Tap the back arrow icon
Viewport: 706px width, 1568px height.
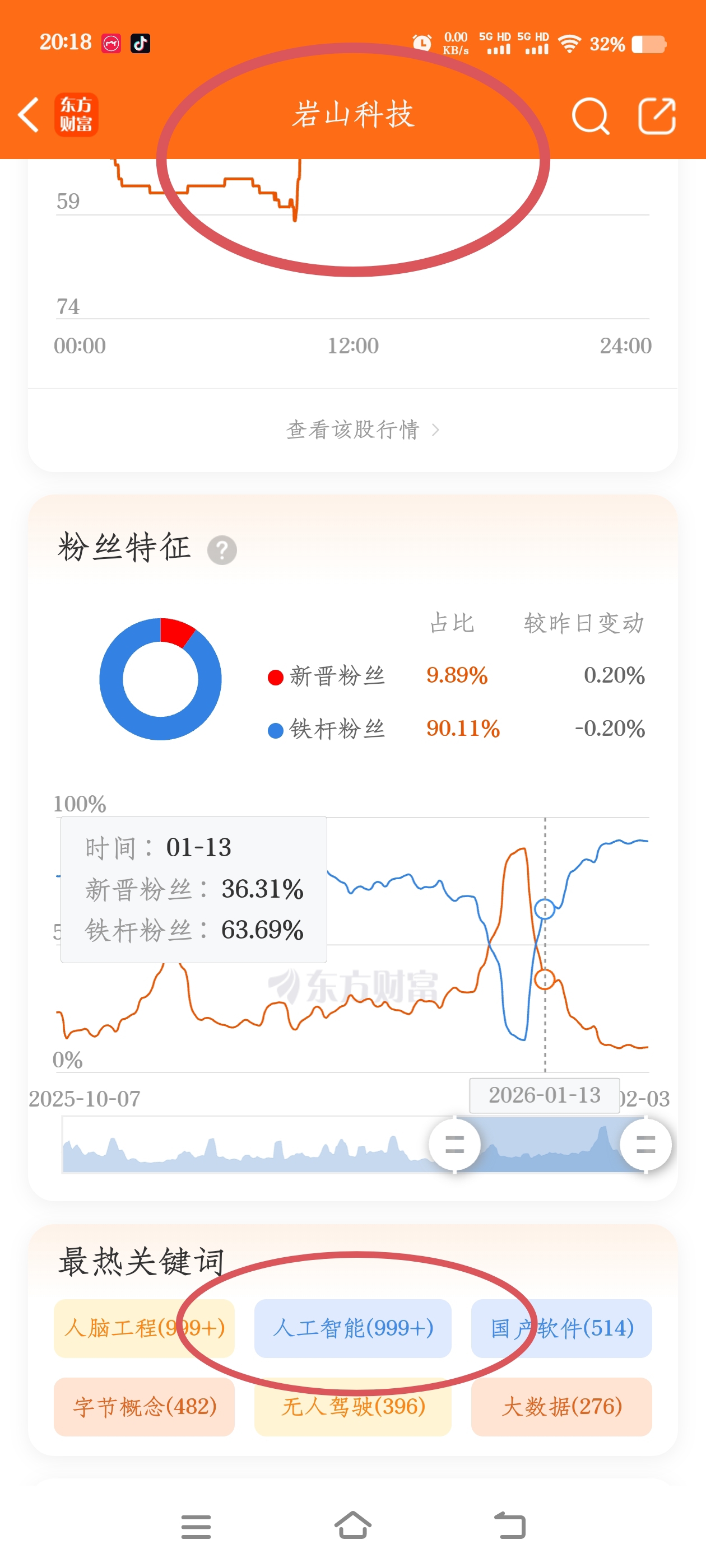(x=29, y=114)
